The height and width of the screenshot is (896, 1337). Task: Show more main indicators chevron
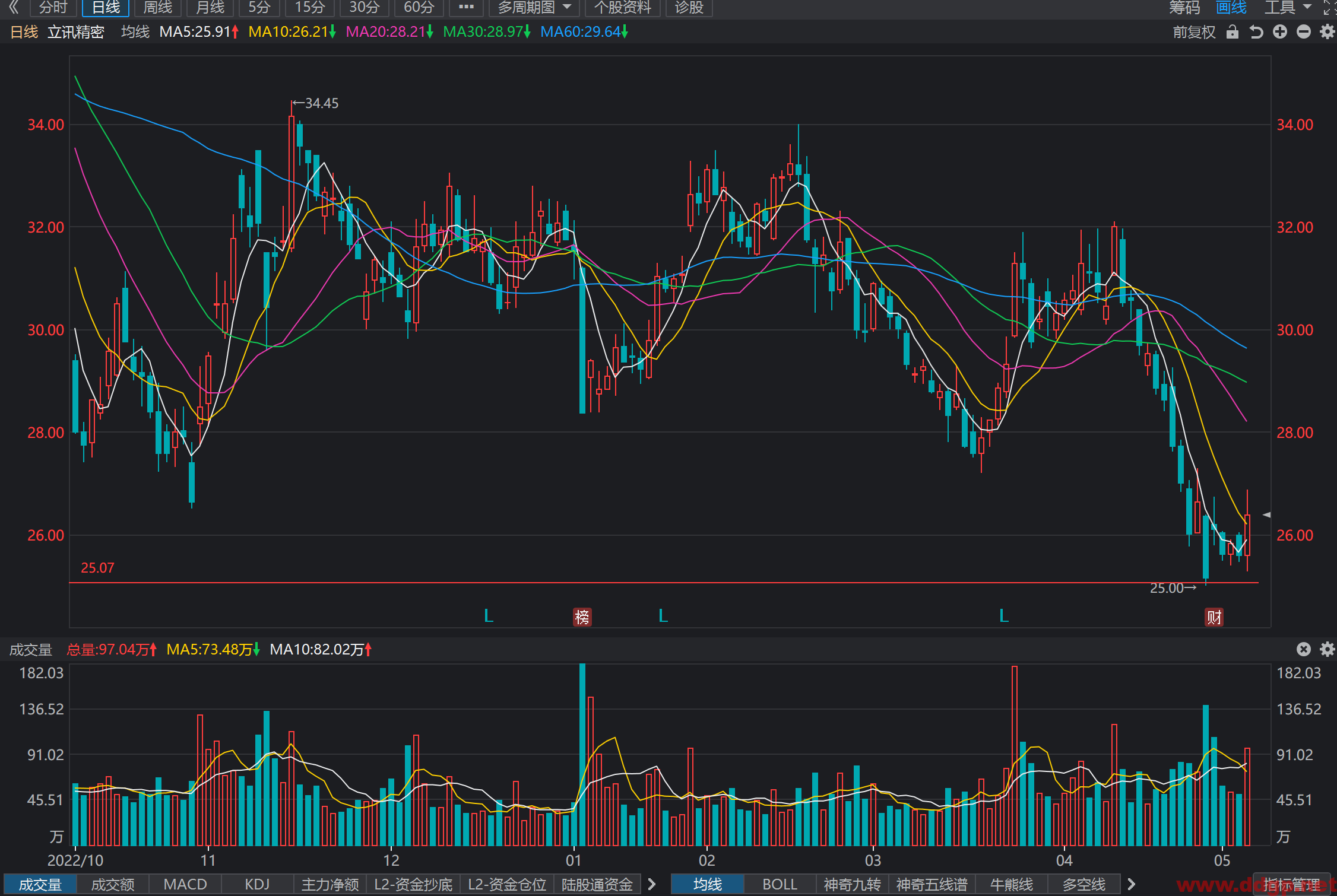1132,885
